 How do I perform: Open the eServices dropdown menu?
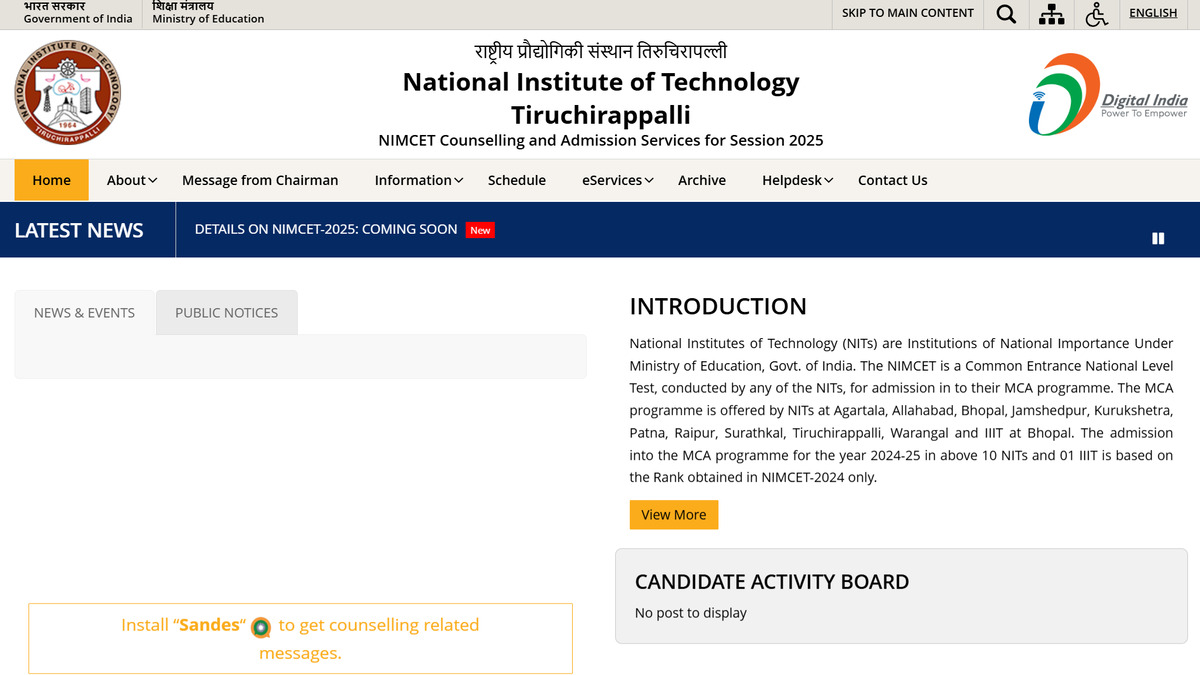pos(617,180)
